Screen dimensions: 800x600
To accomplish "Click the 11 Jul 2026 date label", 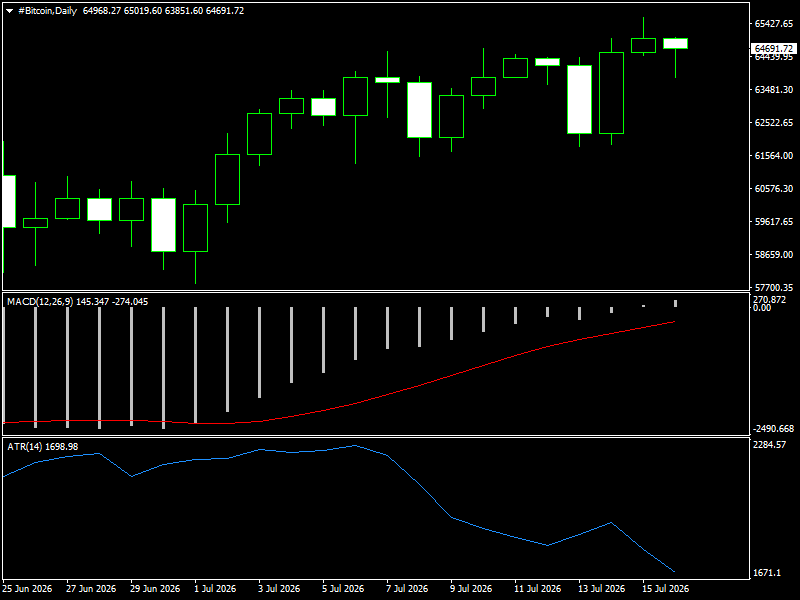I will point(537,588).
